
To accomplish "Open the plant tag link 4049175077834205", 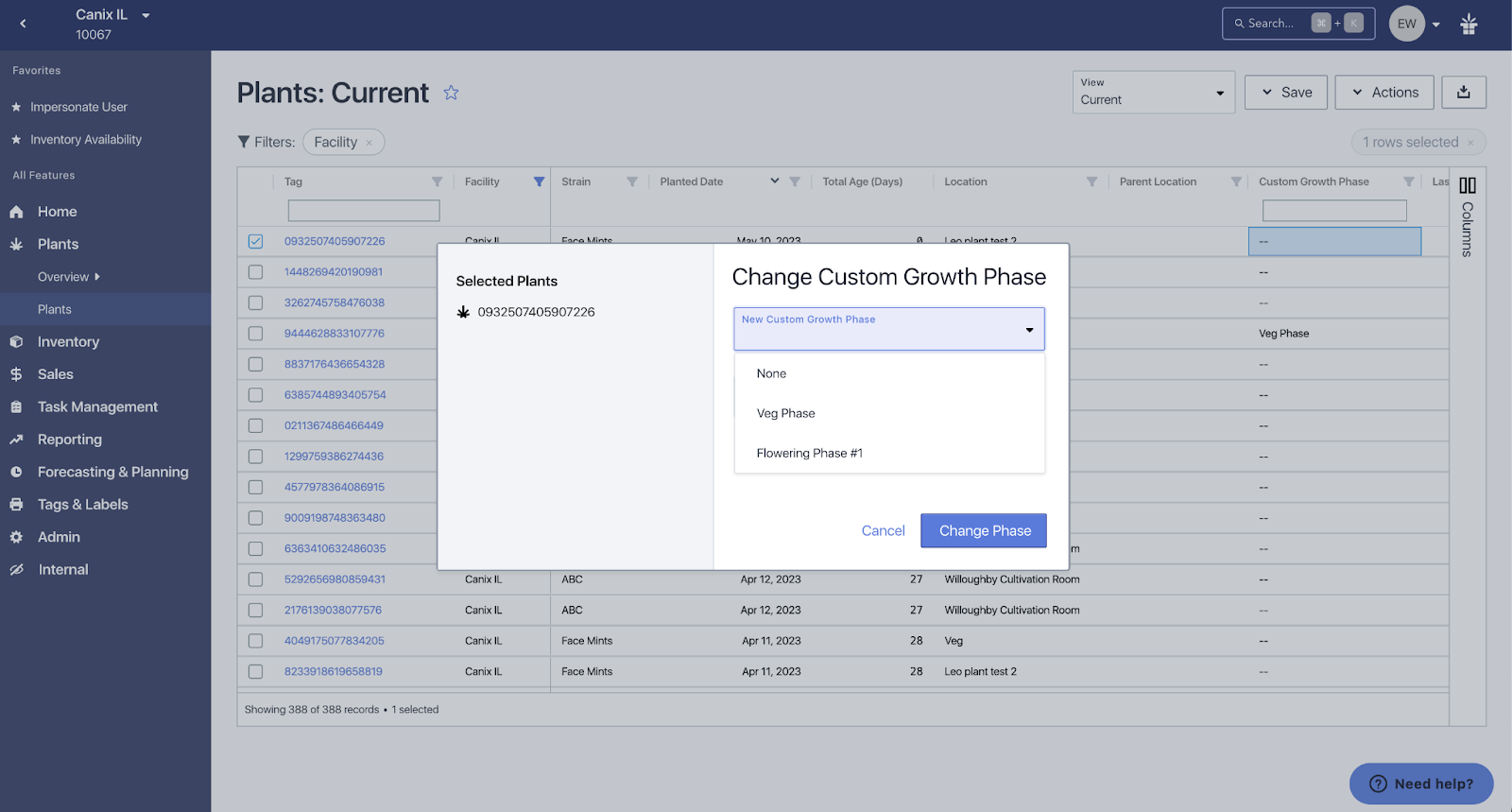I will (x=335, y=641).
